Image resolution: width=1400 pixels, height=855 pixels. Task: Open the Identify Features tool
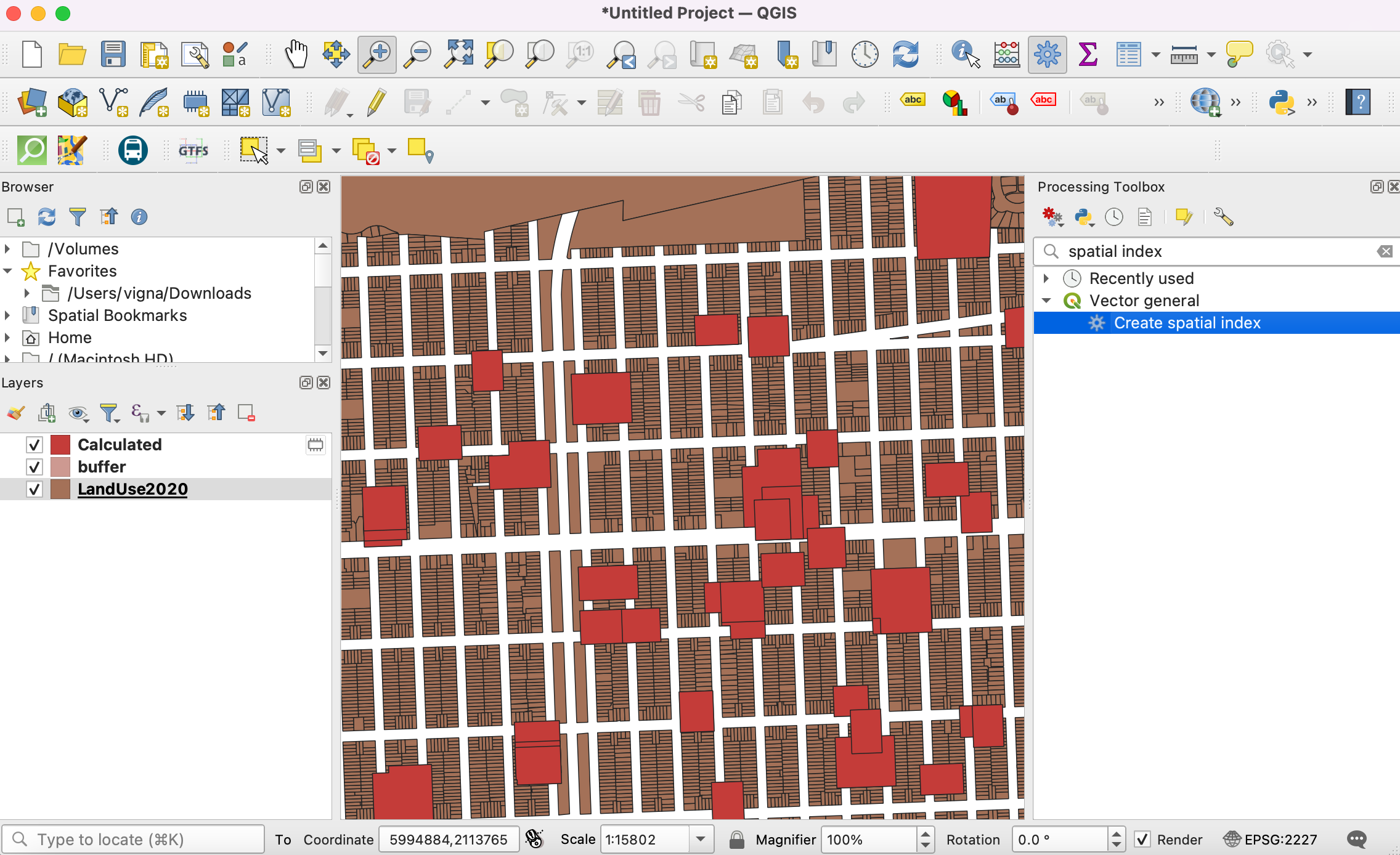[x=965, y=54]
